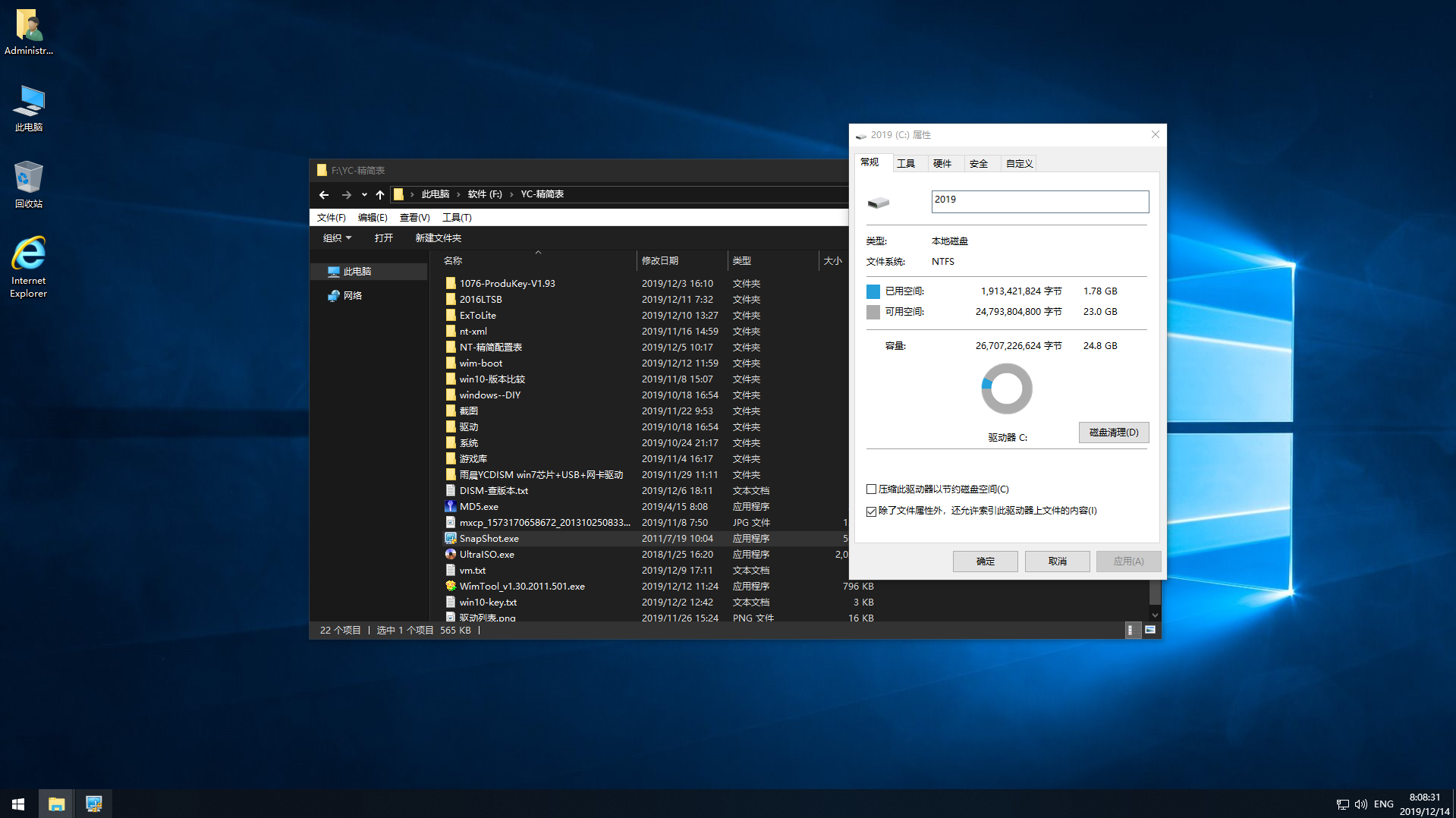Open the recent locations dropdown arrow
Screen dimensions: 1456x818
click(x=364, y=194)
